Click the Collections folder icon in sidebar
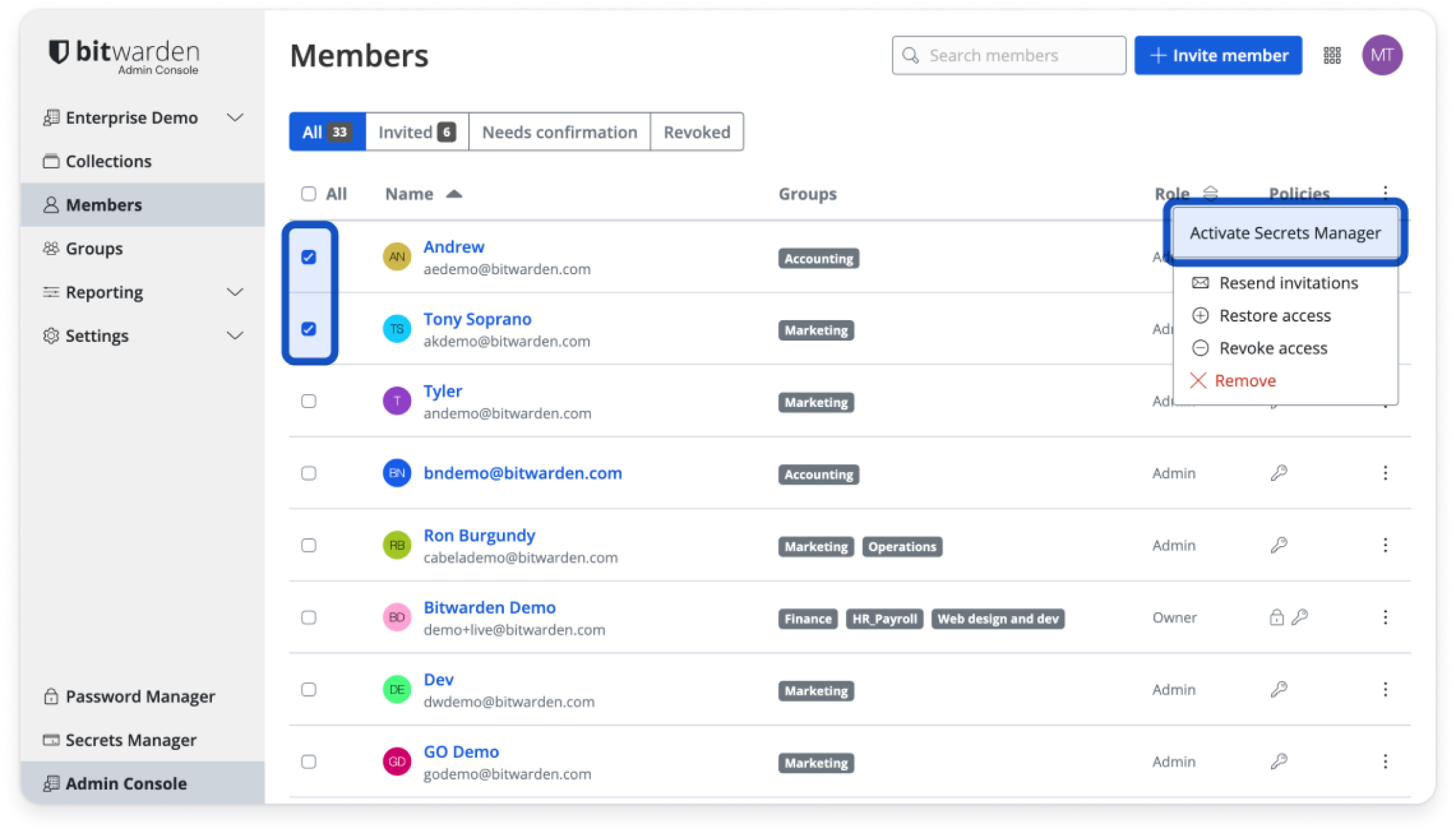The width and height of the screenshot is (1456, 836). click(x=51, y=161)
